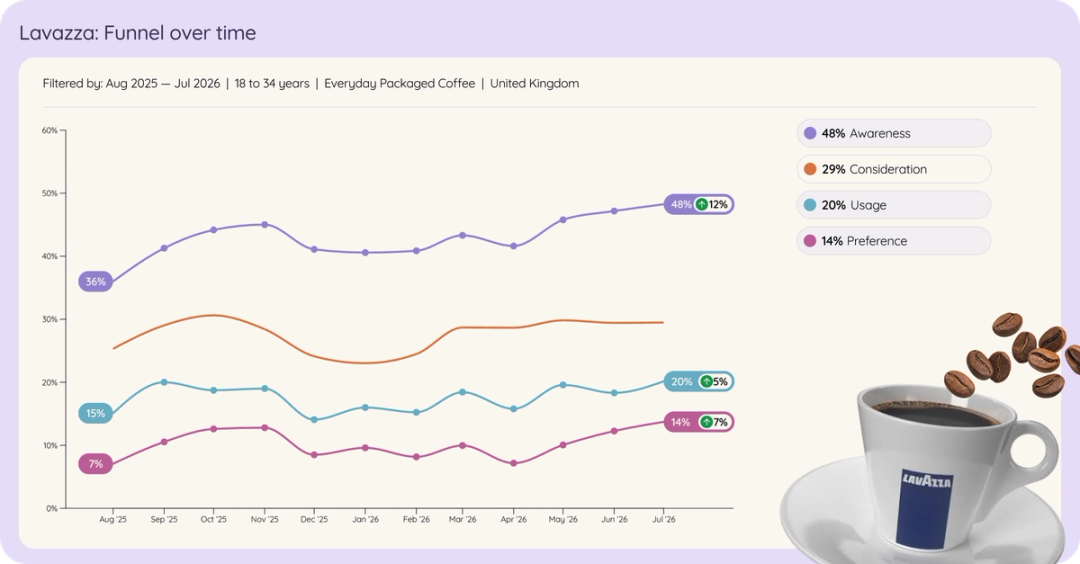
Task: Click the Feb '26 axis label
Action: point(416,520)
